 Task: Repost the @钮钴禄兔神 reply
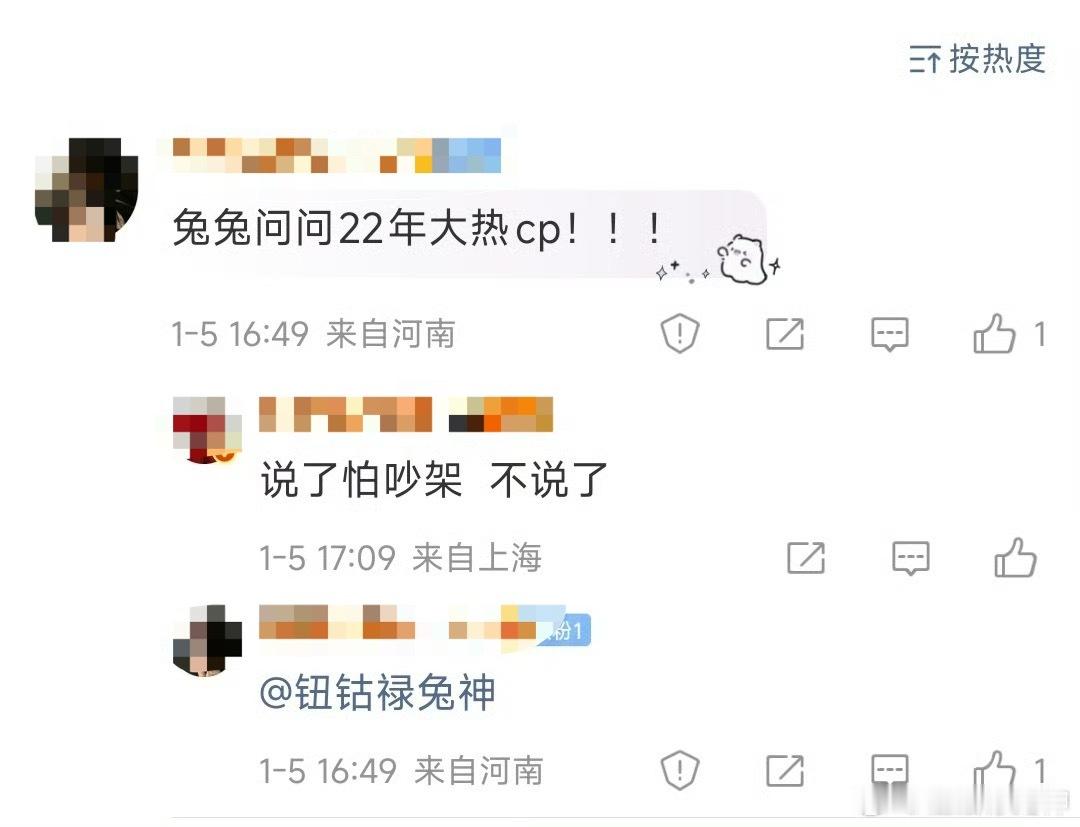785,770
